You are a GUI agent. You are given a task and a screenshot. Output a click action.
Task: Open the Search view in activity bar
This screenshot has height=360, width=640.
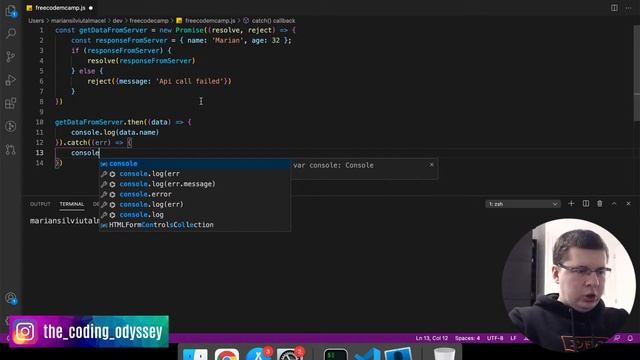tap(11, 33)
